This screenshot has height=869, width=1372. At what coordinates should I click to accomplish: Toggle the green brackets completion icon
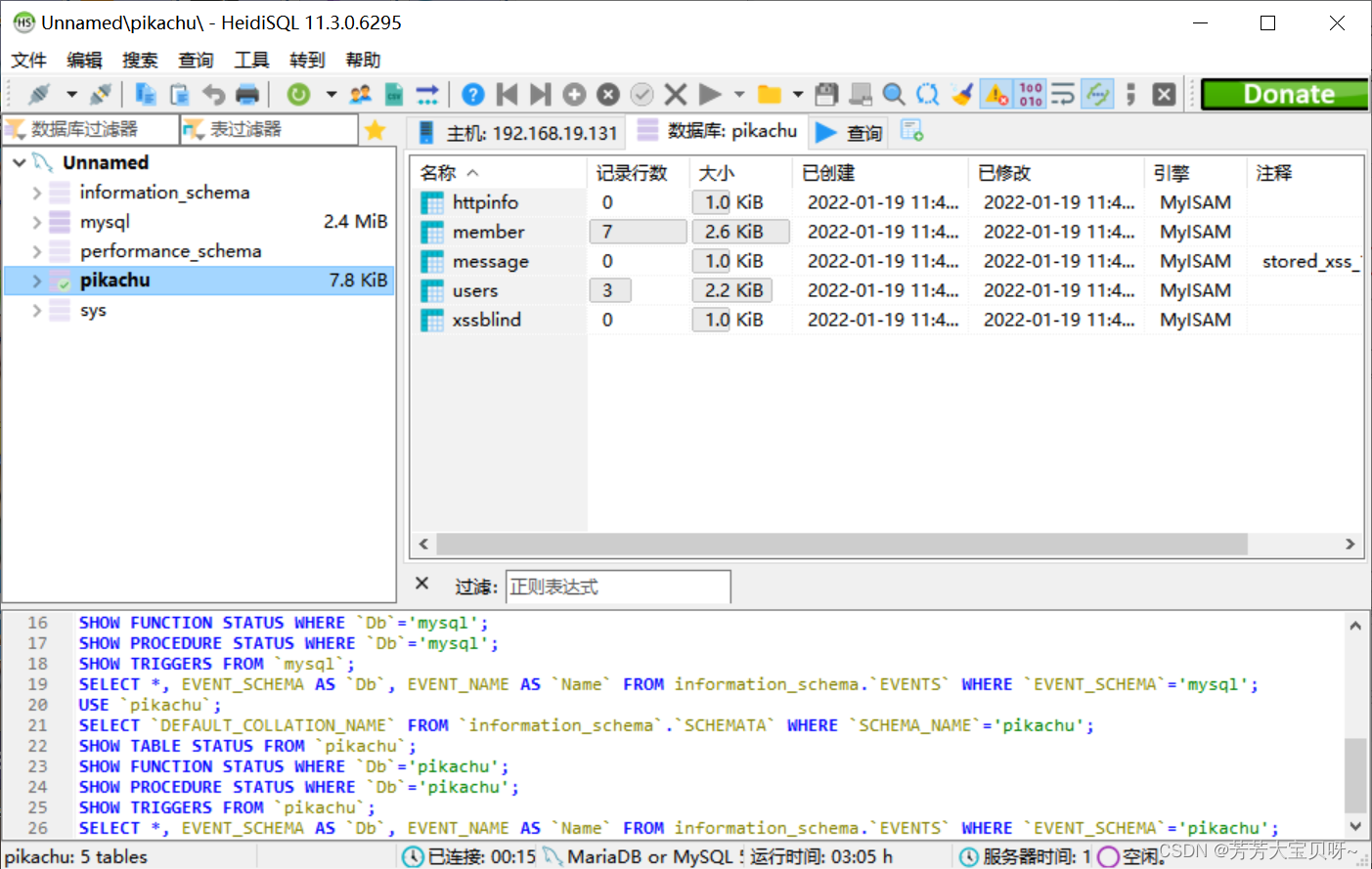pos(1097,94)
